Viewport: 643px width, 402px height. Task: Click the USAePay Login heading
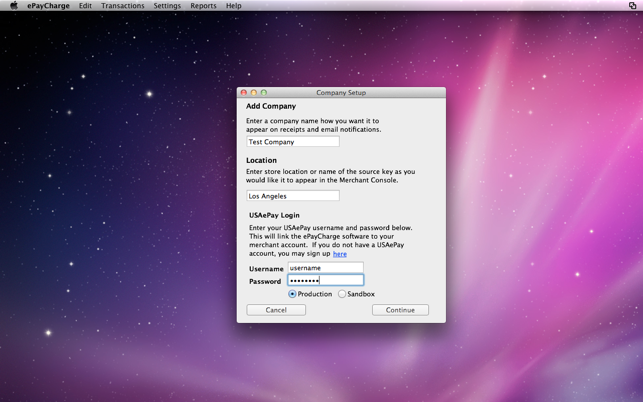[274, 215]
